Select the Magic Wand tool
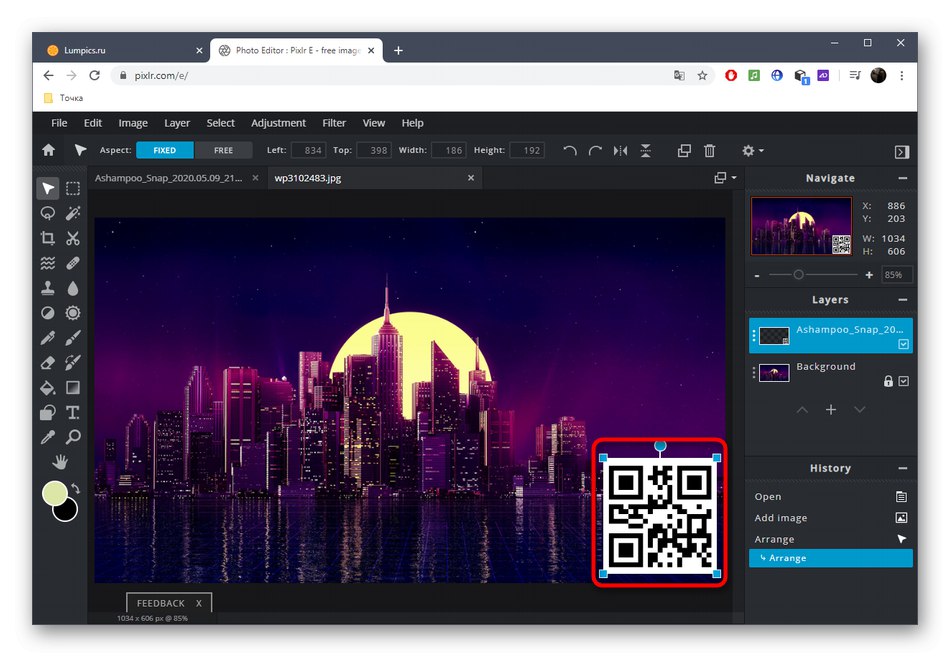 click(73, 213)
